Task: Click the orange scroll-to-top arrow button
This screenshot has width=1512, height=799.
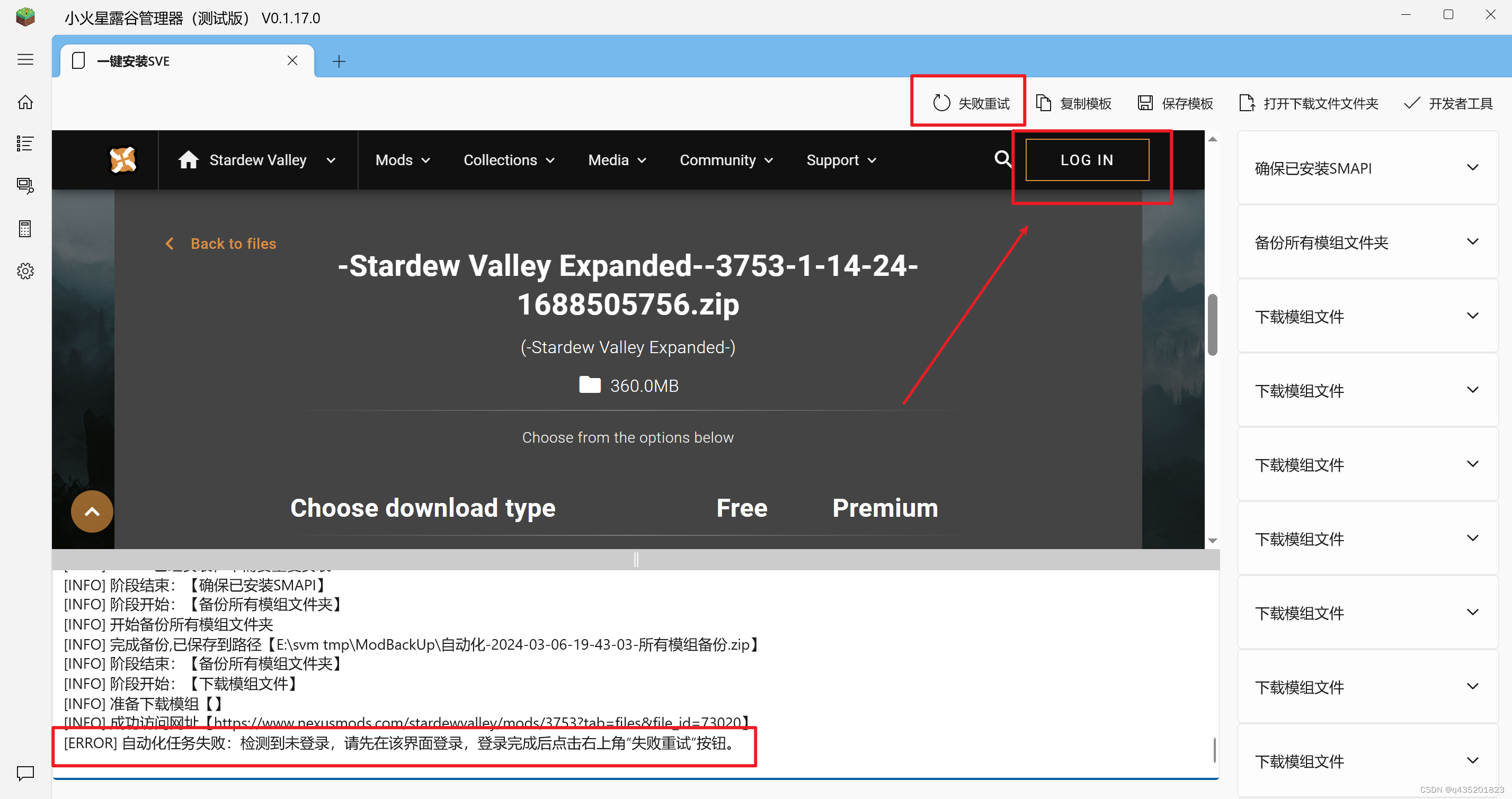Action: pos(92,511)
